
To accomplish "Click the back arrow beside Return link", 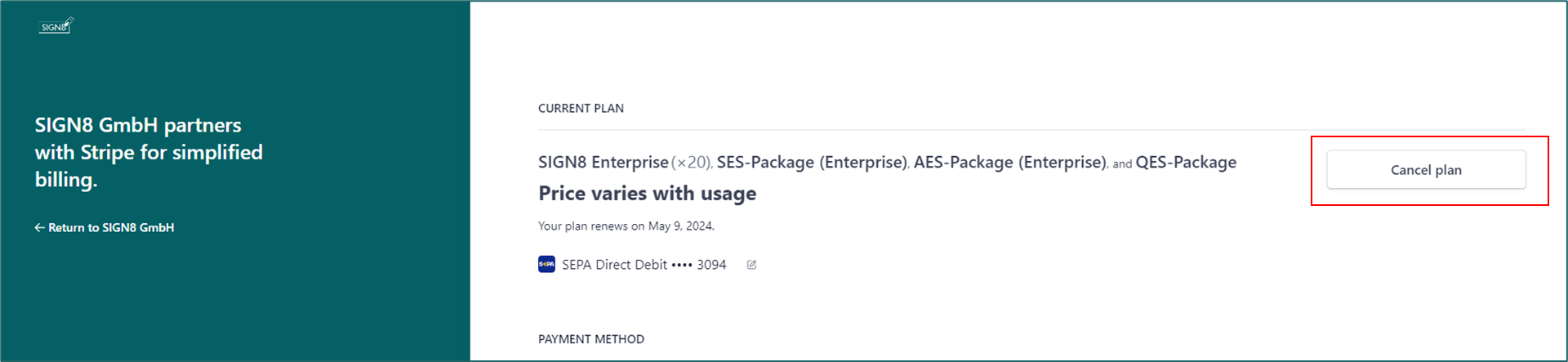I will pyautogui.click(x=39, y=228).
